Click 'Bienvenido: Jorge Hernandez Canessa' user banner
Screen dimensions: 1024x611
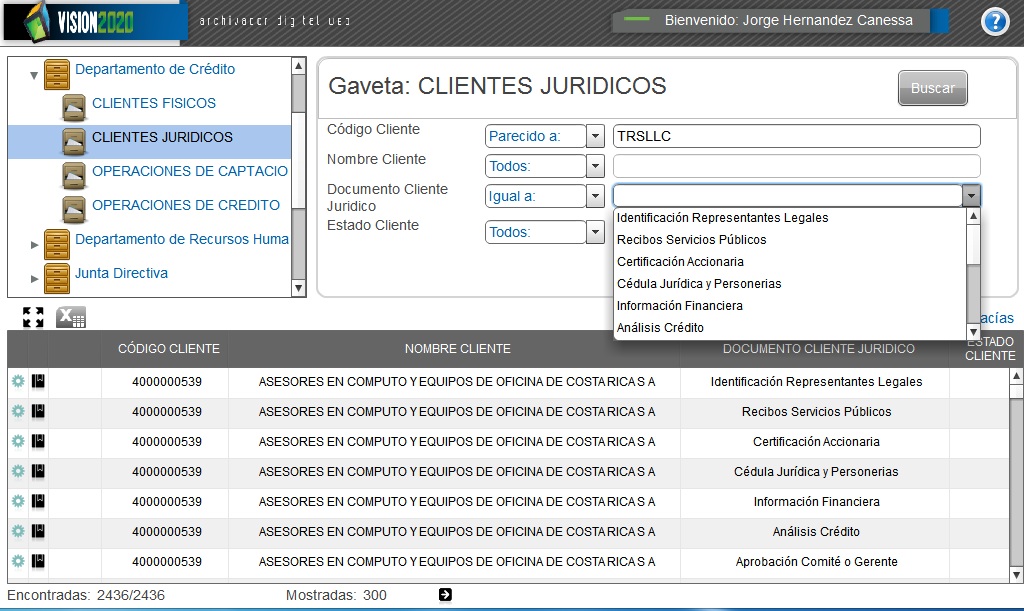[788, 20]
